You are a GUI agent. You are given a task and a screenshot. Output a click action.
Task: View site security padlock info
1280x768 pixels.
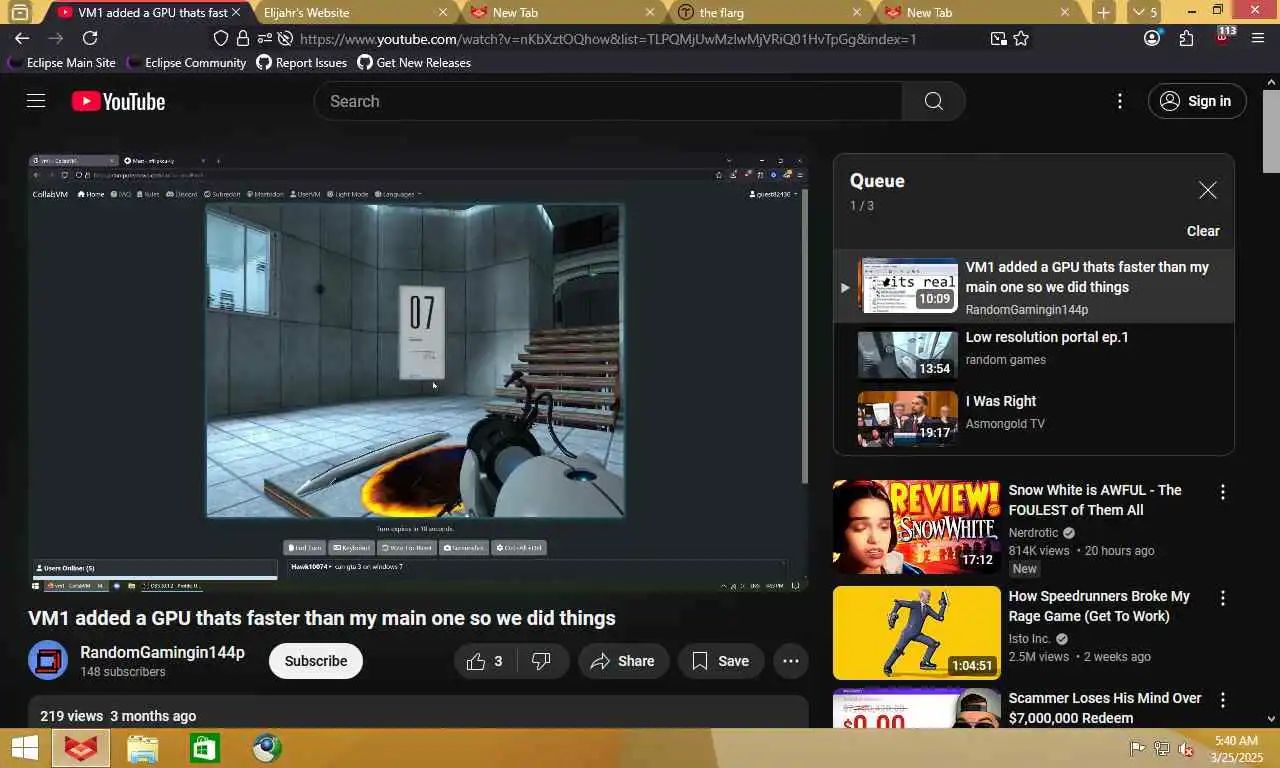[x=243, y=39]
